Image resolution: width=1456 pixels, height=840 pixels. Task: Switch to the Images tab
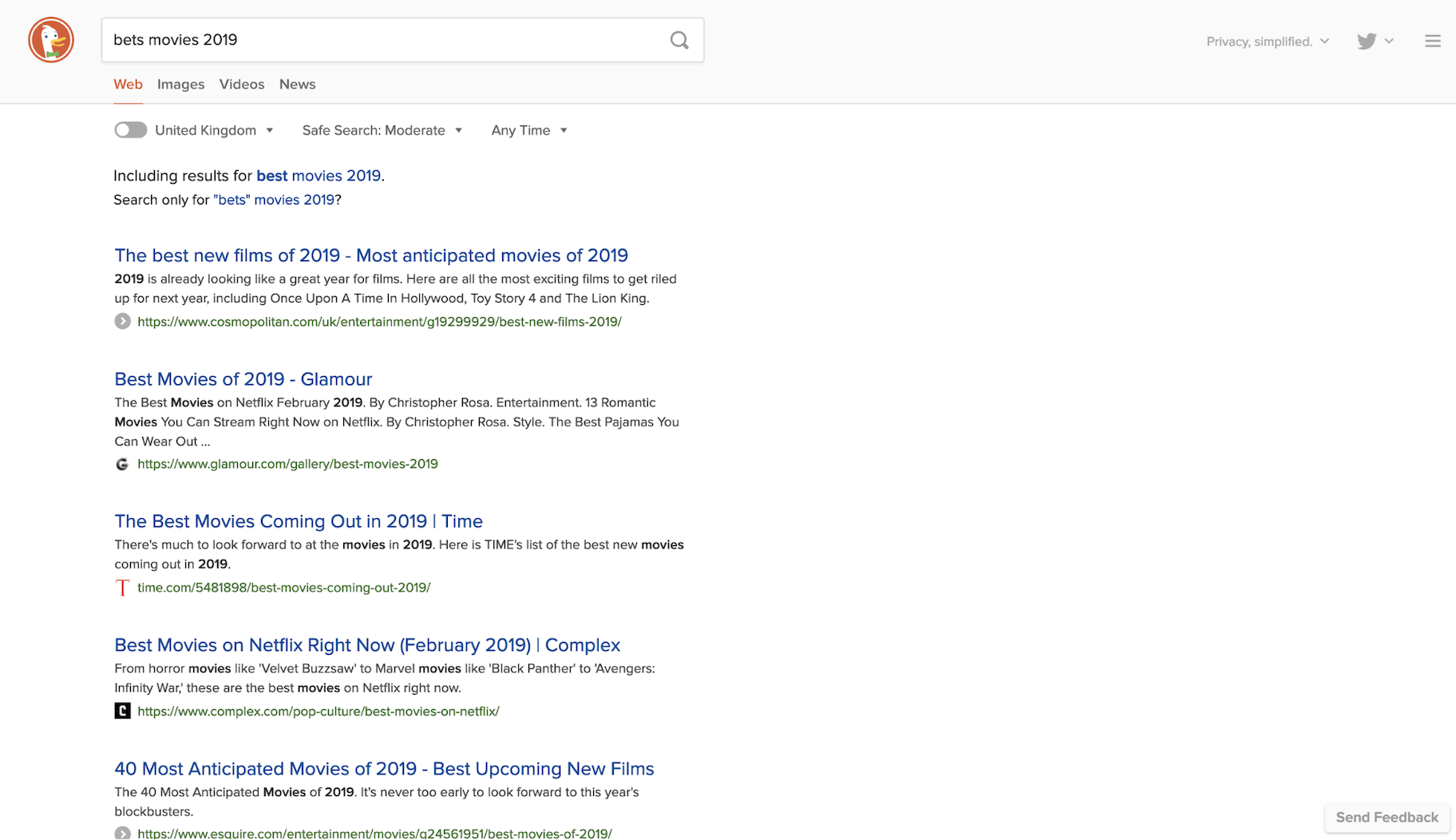[x=180, y=85]
